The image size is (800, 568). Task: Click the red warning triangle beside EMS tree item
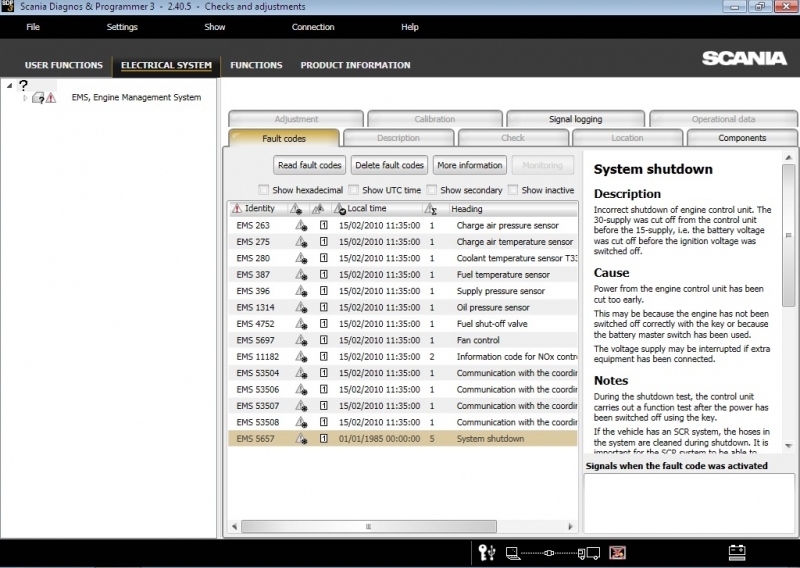[x=51, y=97]
